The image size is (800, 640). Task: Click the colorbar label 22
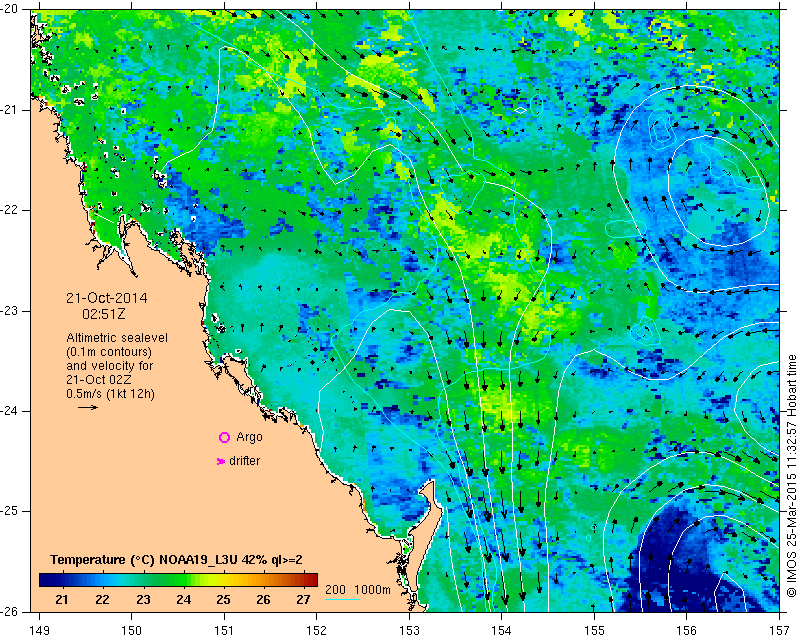click(x=102, y=599)
